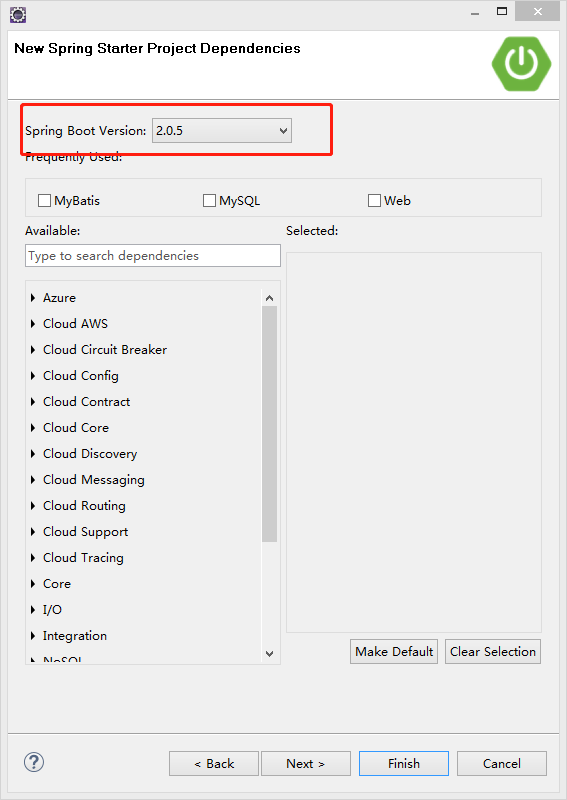Image resolution: width=567 pixels, height=800 pixels.
Task: Expand the Cloud Routing group
Action: (x=33, y=506)
